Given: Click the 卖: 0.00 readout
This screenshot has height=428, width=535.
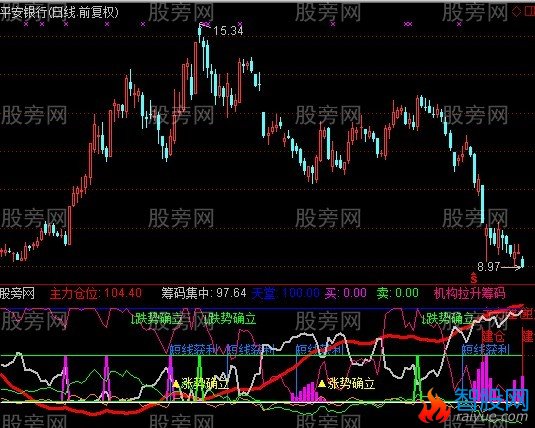Looking at the screenshot, I should point(398,293).
